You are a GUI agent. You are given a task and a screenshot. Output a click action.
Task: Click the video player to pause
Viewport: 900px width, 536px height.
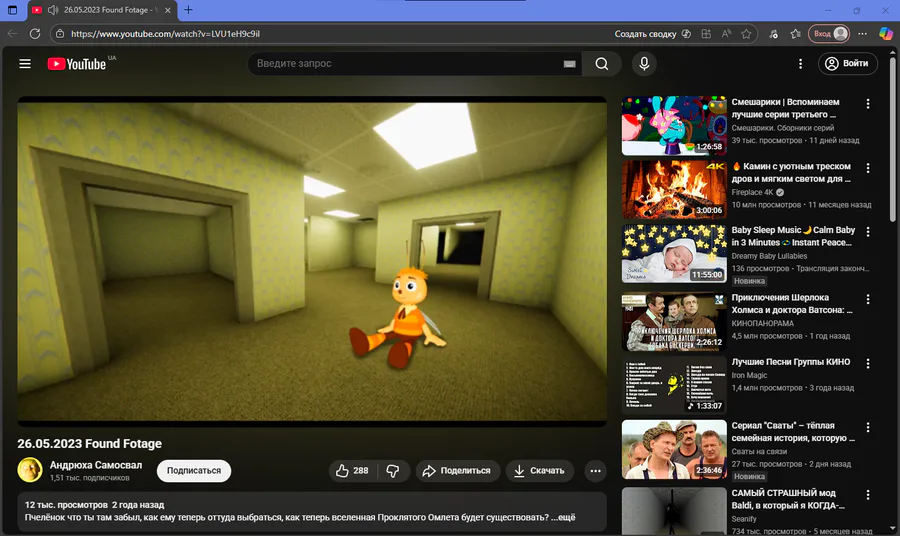click(x=312, y=261)
